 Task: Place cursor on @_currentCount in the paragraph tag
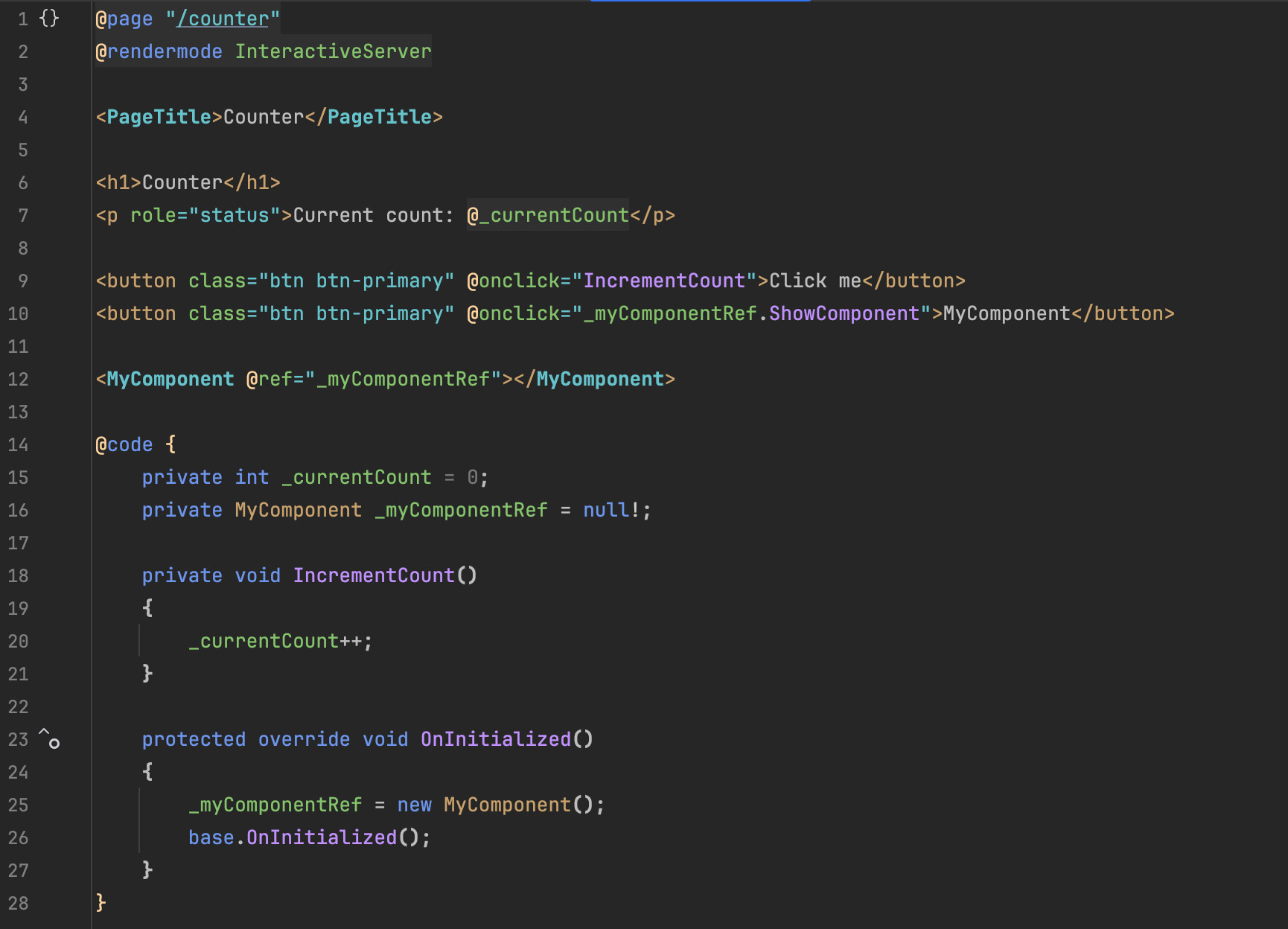[x=548, y=215]
